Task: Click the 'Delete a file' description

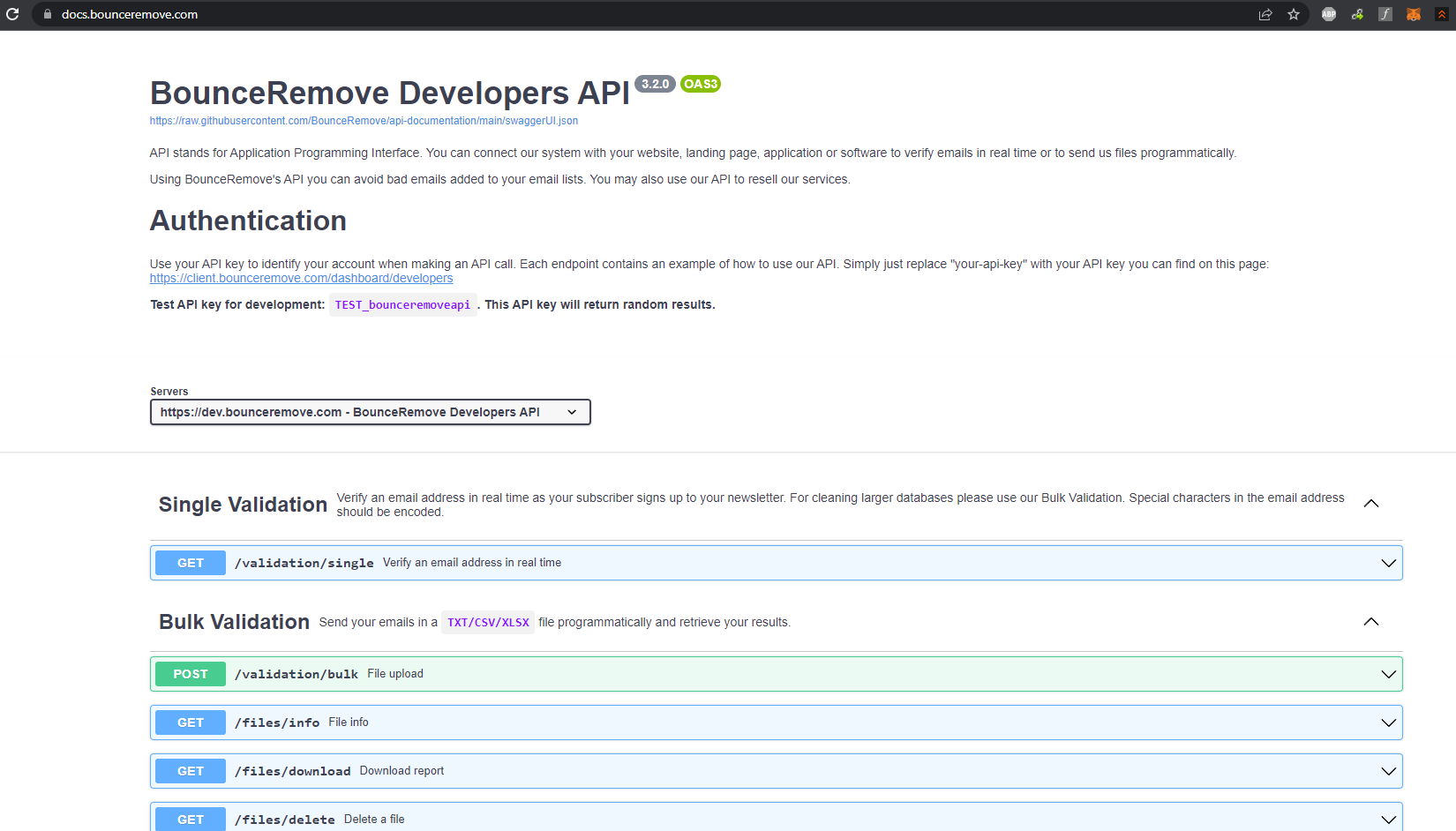Action: point(374,820)
